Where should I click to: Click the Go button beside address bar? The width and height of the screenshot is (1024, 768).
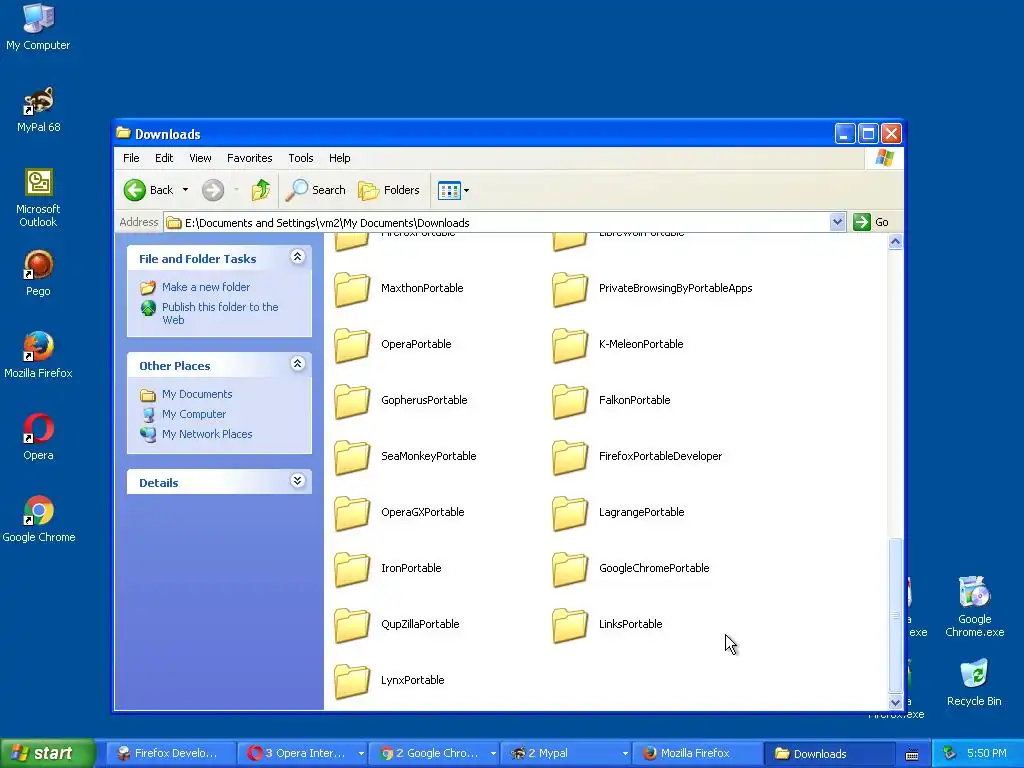(x=871, y=223)
